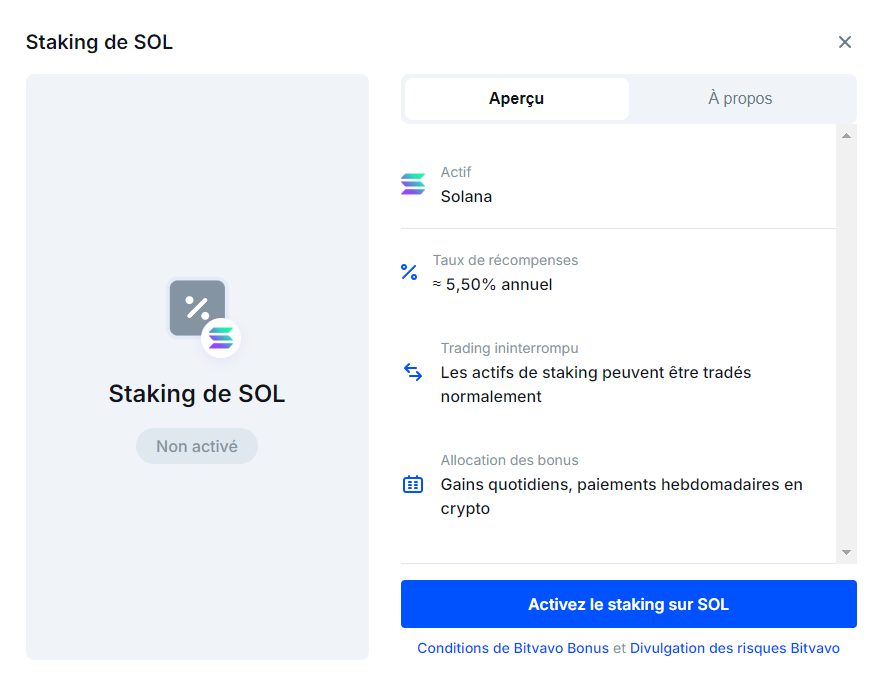Click the large staking percent badge icon

pos(197,308)
